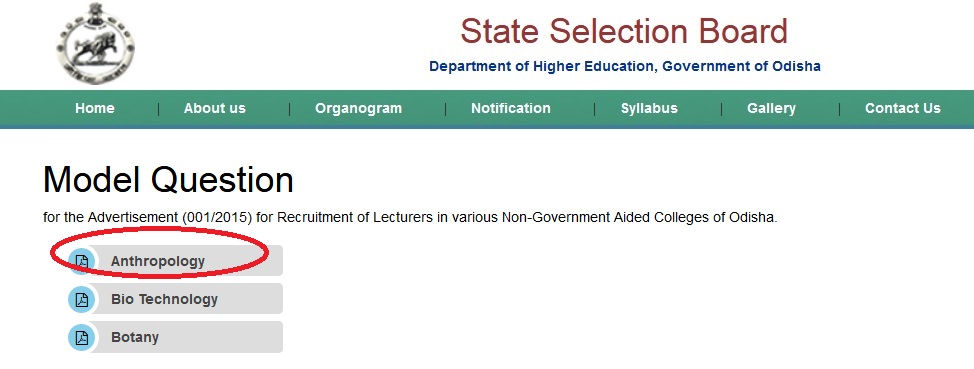The image size is (974, 369).
Task: Click the State Selection Board title
Action: 624,31
